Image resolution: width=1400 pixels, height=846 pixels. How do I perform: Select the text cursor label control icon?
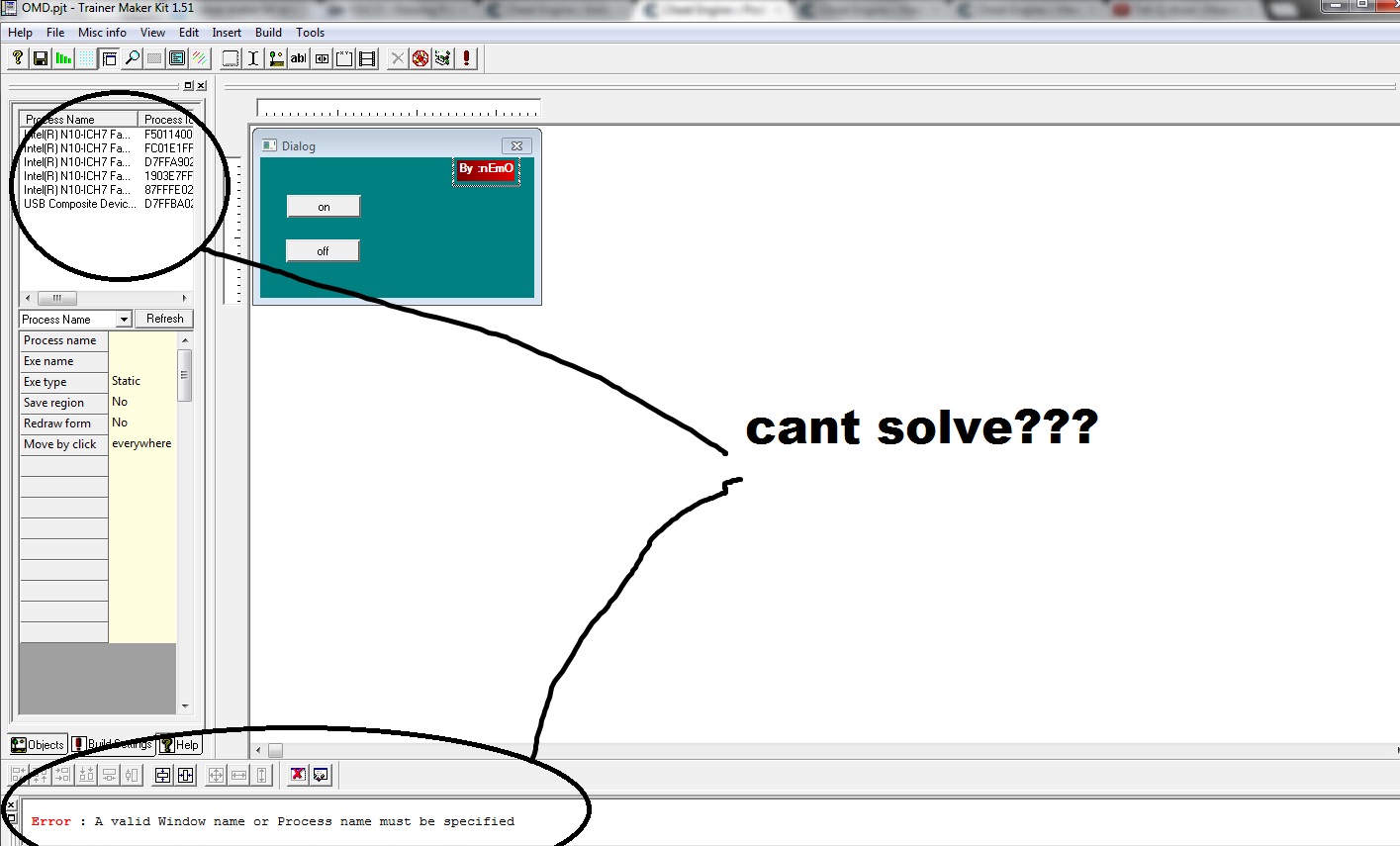pyautogui.click(x=251, y=57)
